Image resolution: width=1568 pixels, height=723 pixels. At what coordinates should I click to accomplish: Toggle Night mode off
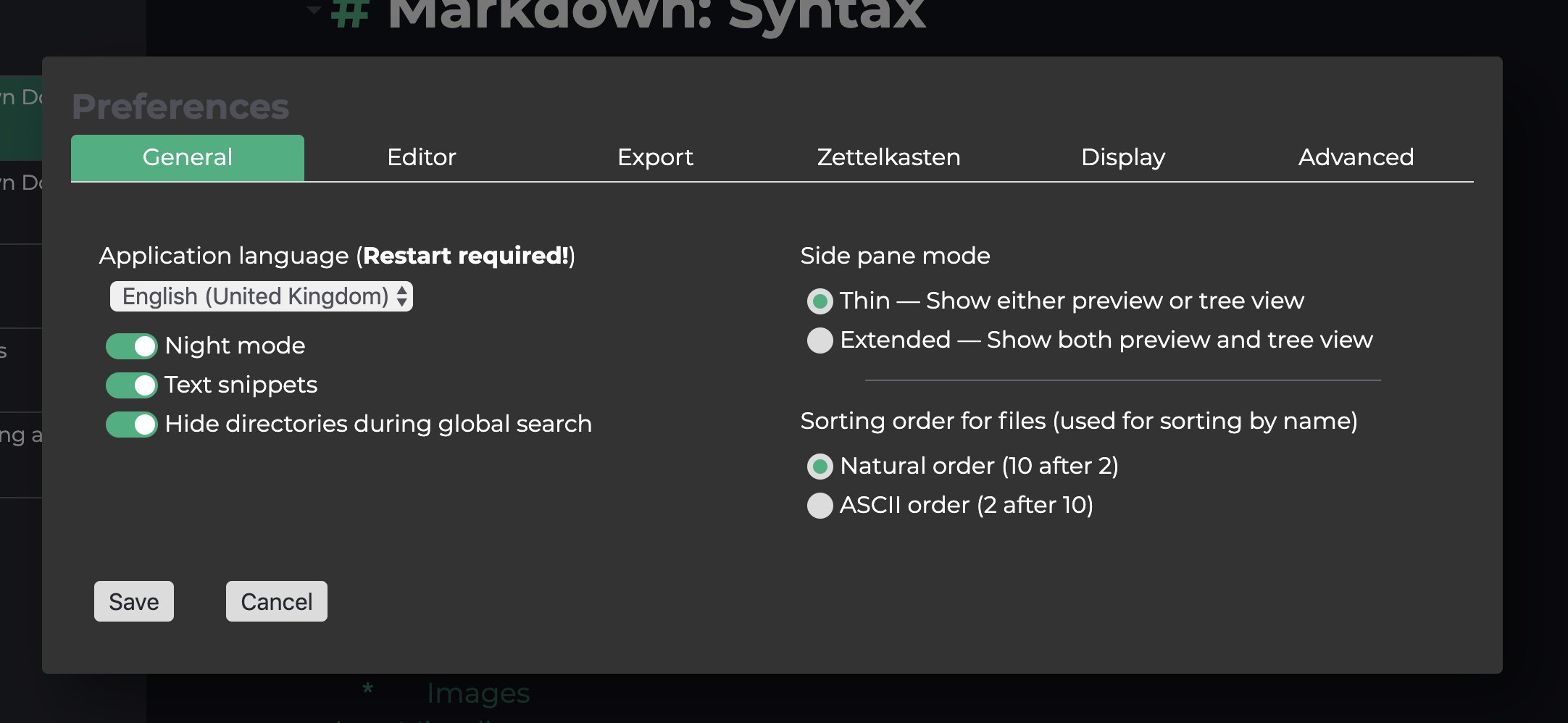click(x=132, y=346)
